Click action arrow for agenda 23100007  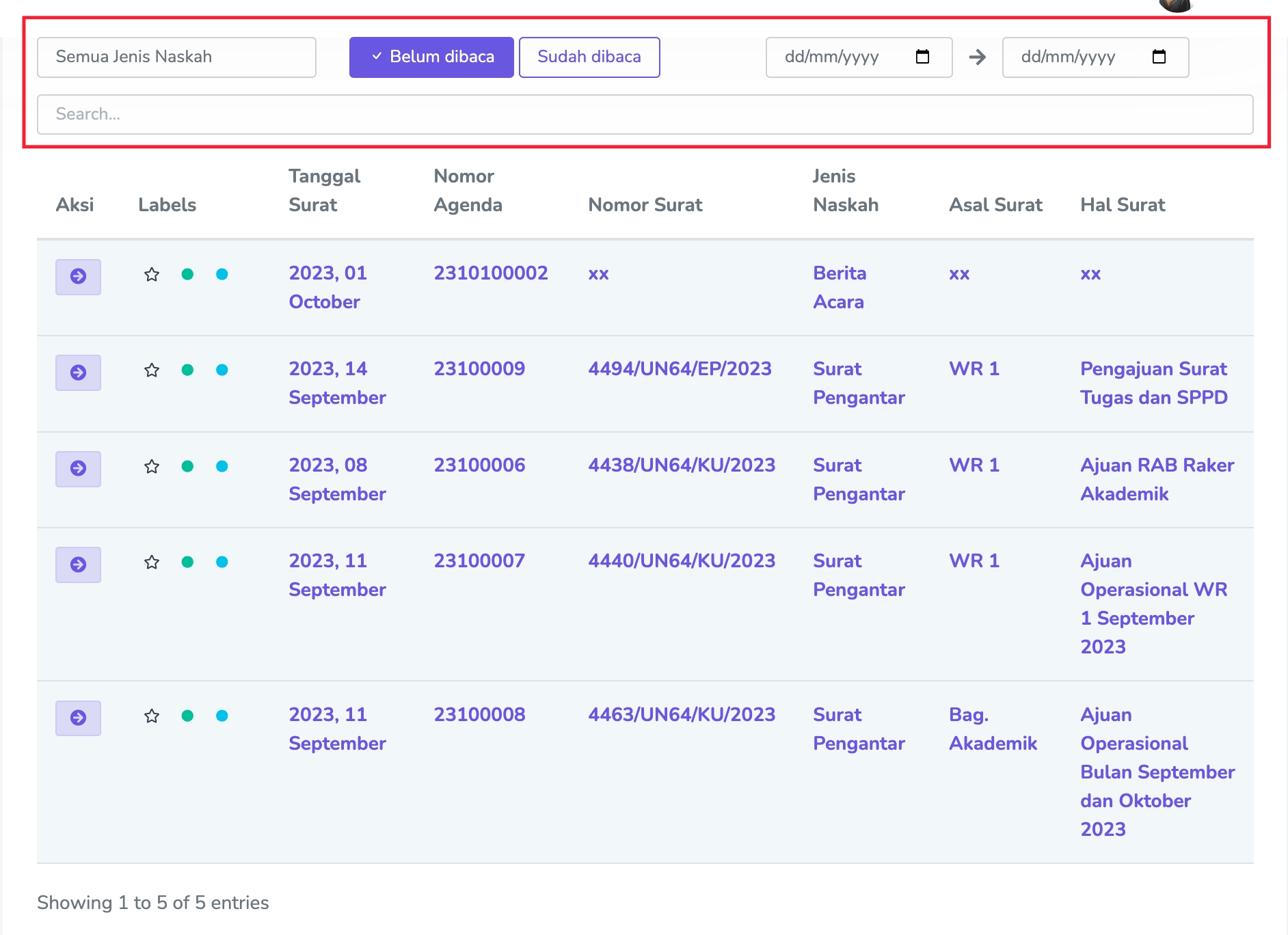[78, 565]
